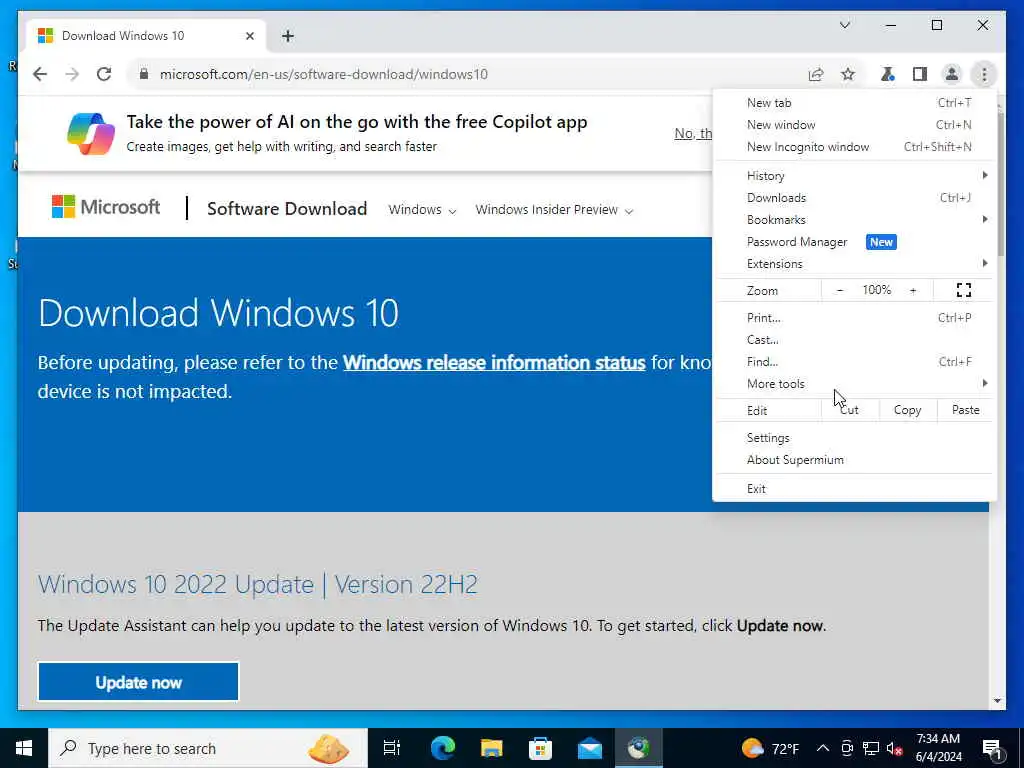Click the weather 72°F widget
Image resolution: width=1024 pixels, height=768 pixels.
pos(770,748)
